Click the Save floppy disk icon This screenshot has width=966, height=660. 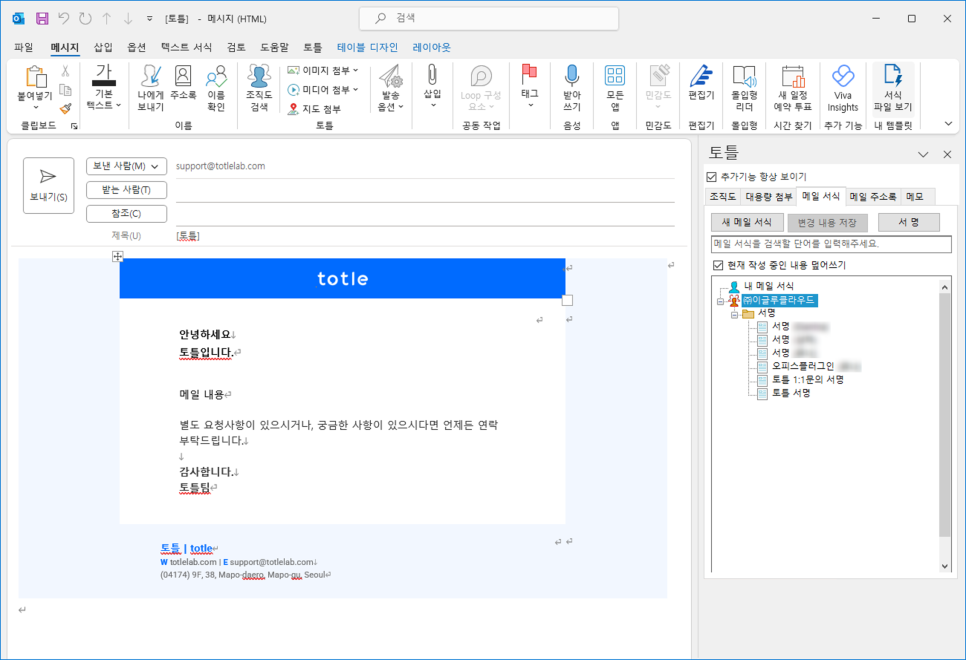(x=42, y=18)
